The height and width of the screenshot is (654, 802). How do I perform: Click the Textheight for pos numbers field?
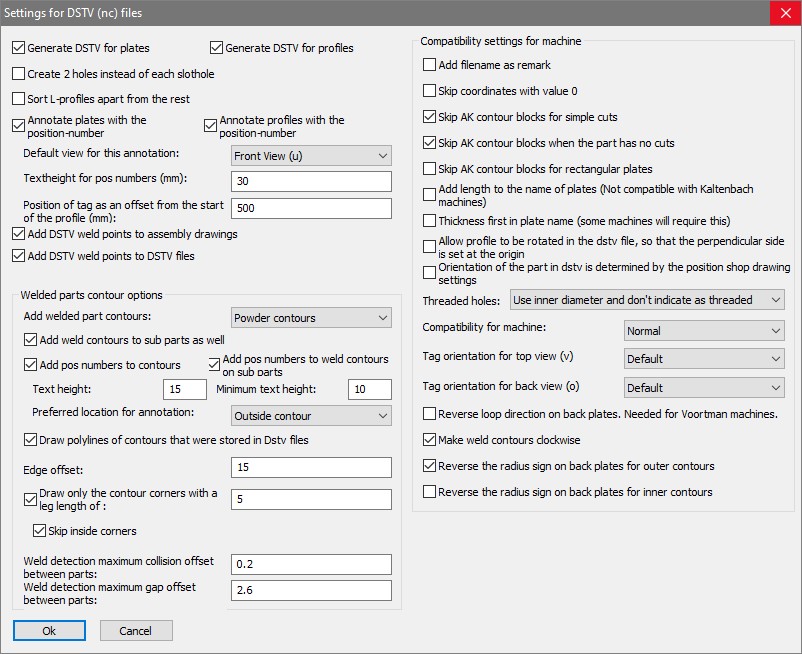311,181
